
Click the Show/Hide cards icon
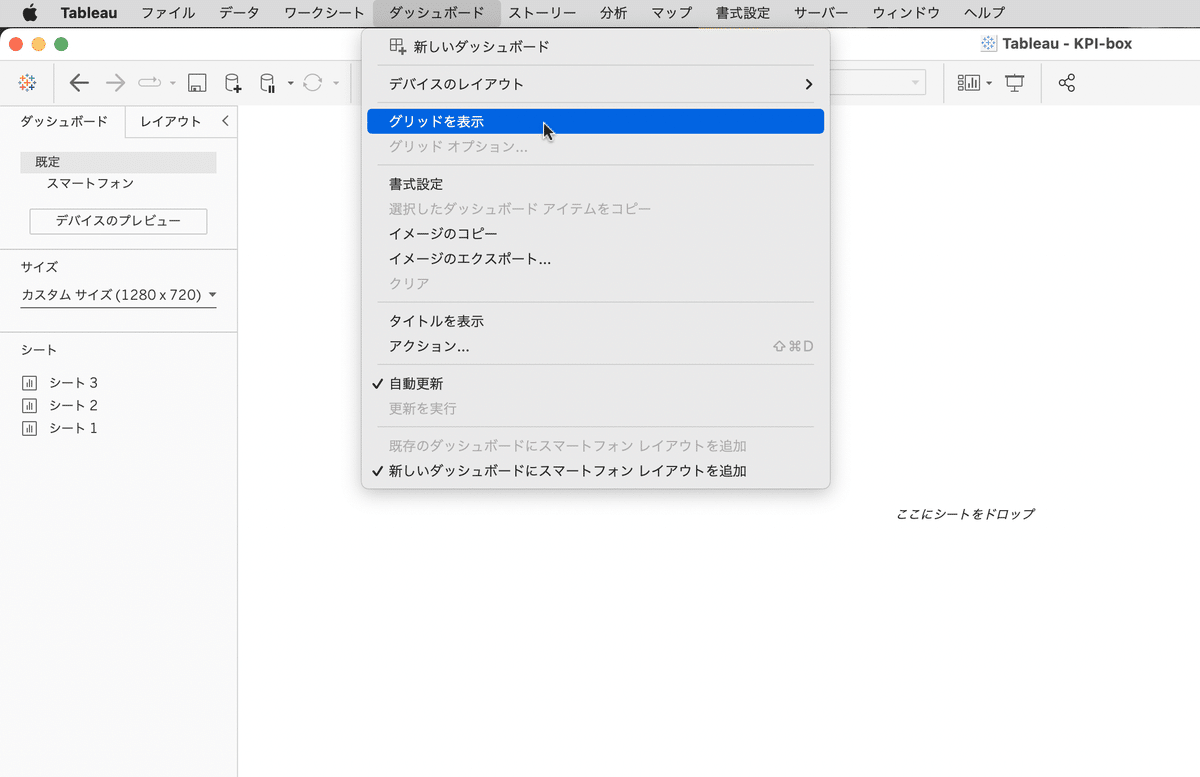969,83
